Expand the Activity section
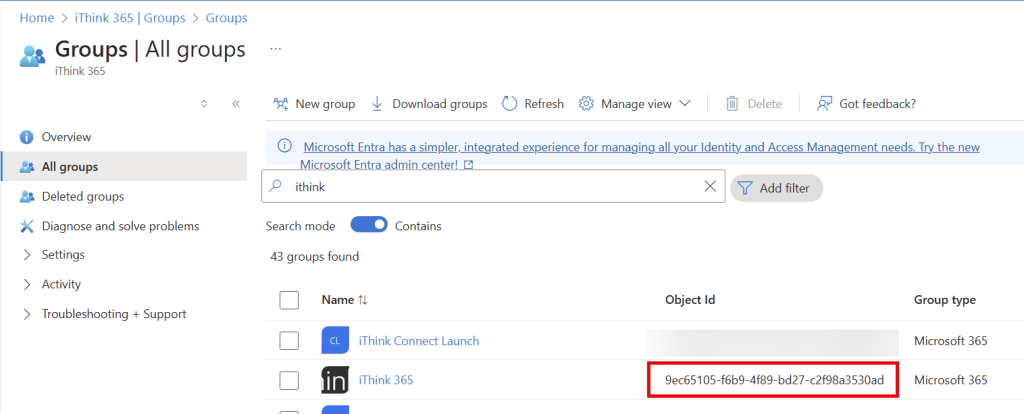1024x414 pixels. (x=27, y=284)
